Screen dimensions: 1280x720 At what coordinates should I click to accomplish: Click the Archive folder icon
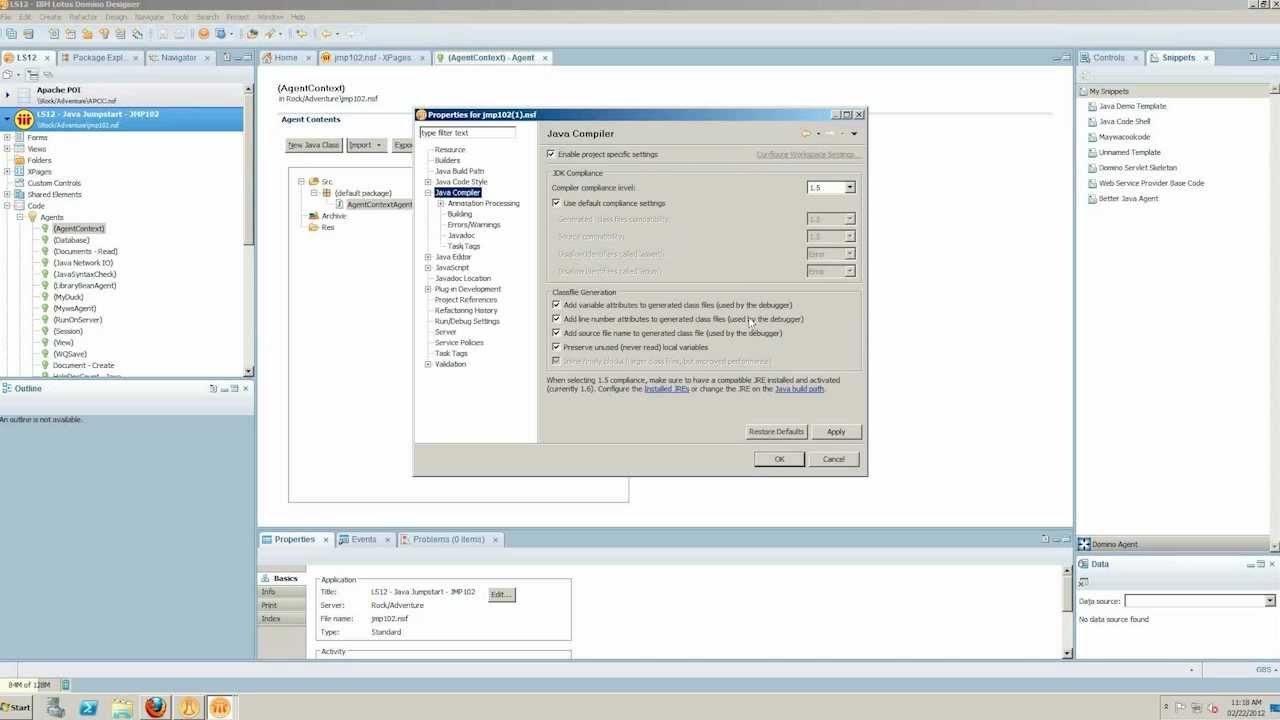314,216
